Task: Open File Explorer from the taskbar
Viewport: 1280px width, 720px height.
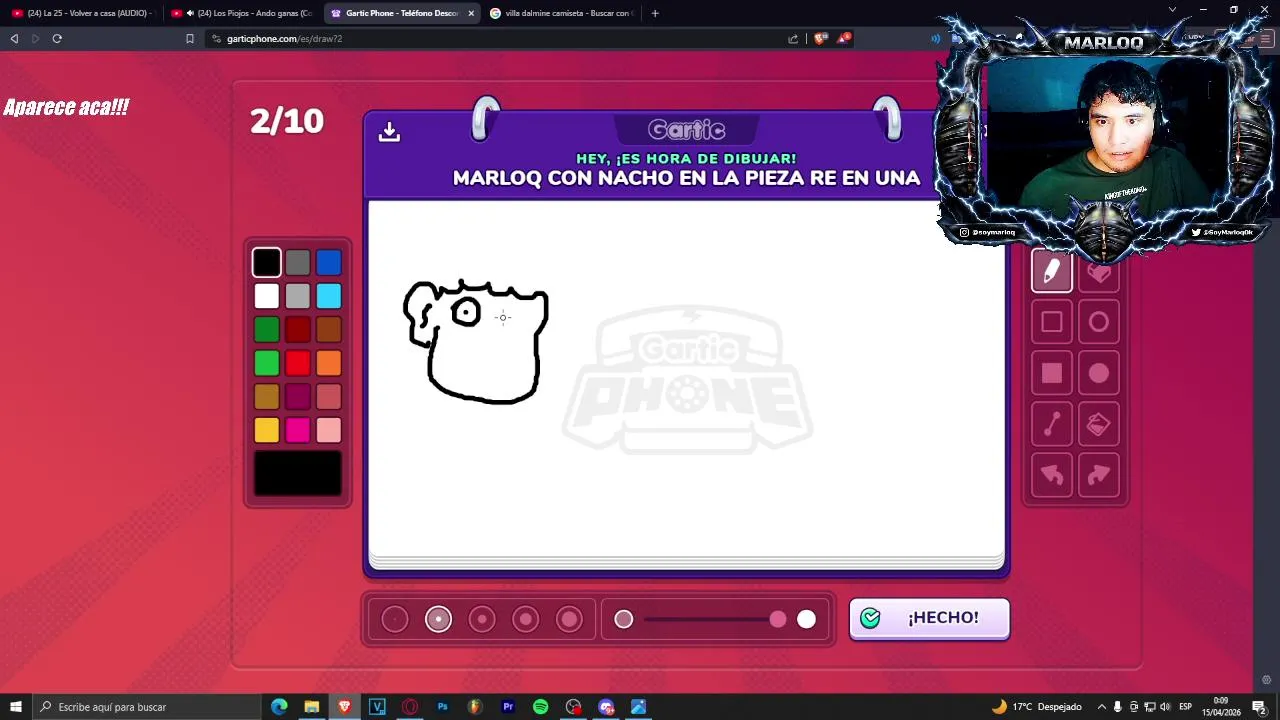Action: pyautogui.click(x=312, y=707)
